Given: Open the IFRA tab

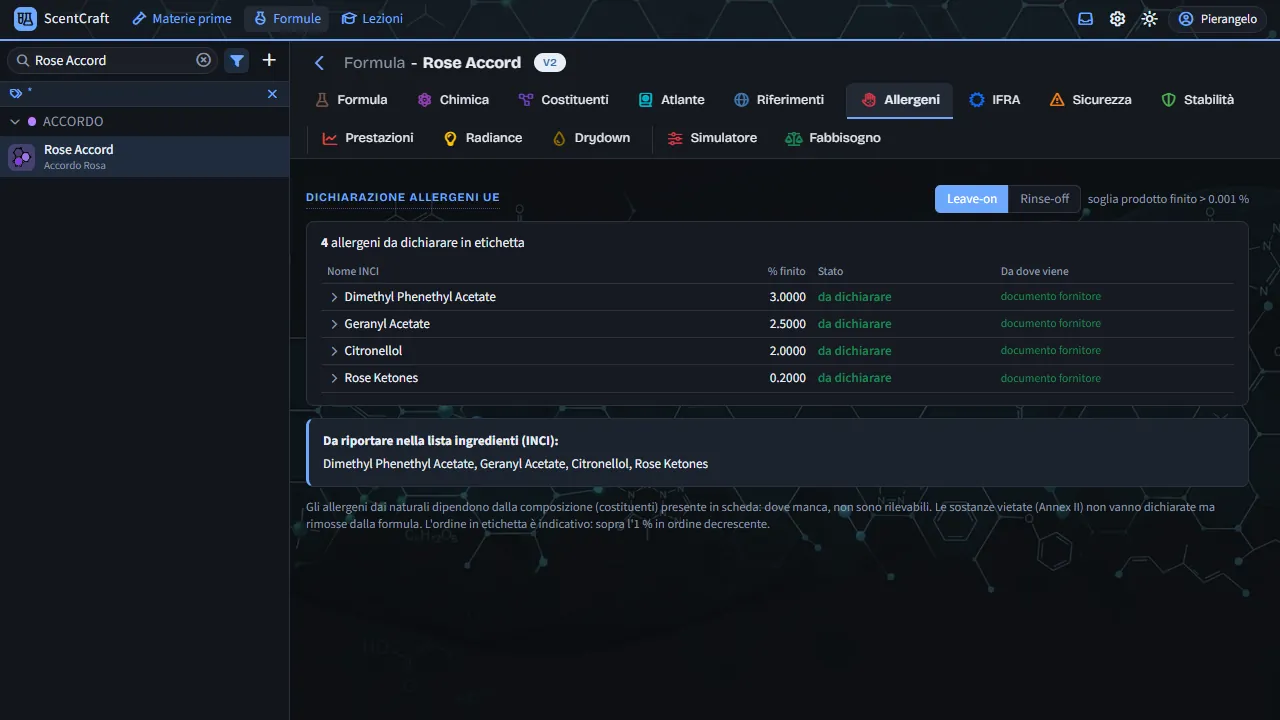Looking at the screenshot, I should [994, 100].
